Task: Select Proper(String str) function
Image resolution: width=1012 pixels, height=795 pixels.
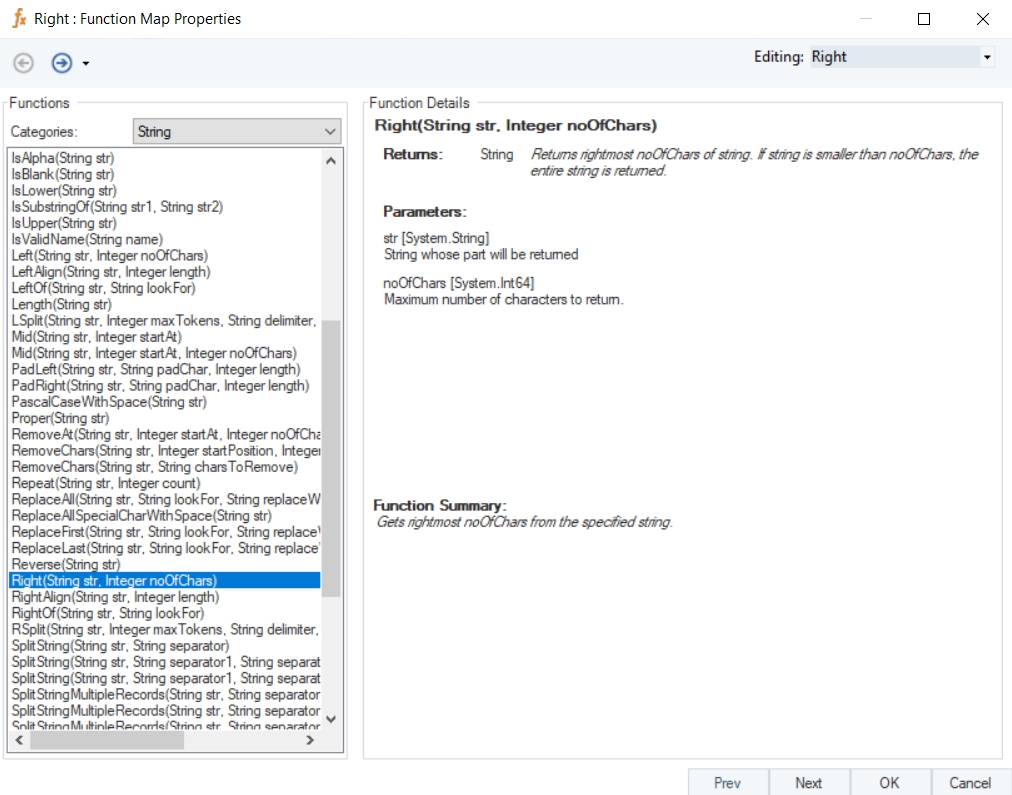Action: [165, 418]
